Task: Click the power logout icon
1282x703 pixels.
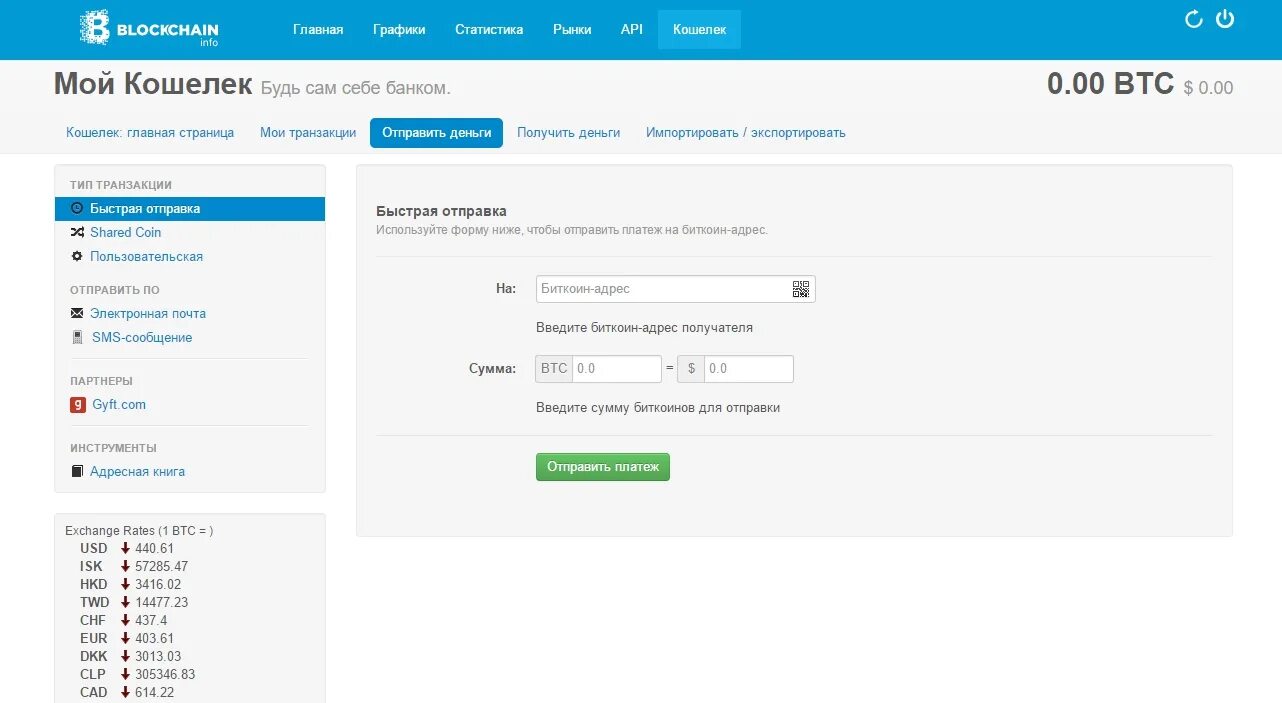Action: point(1225,19)
